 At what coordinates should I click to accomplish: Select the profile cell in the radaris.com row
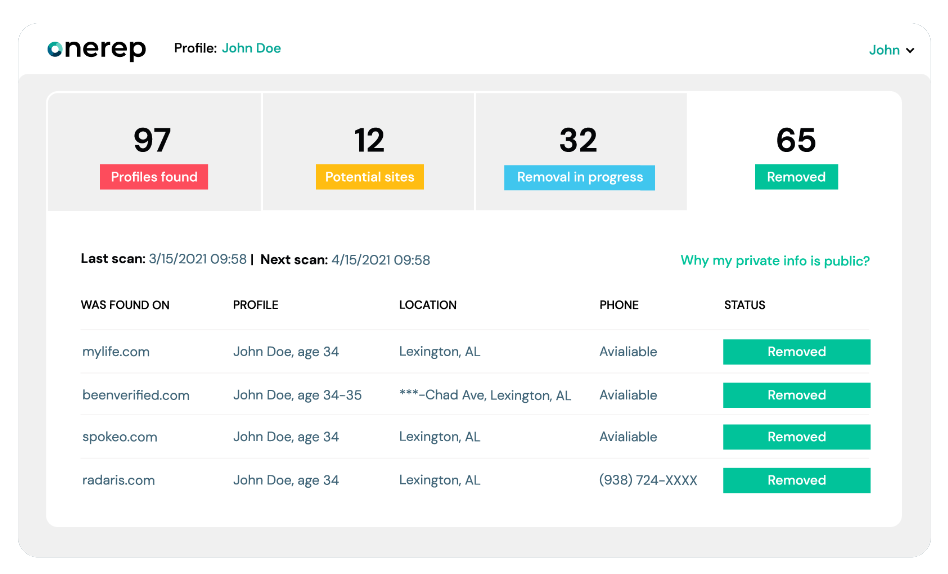pyautogui.click(x=286, y=480)
